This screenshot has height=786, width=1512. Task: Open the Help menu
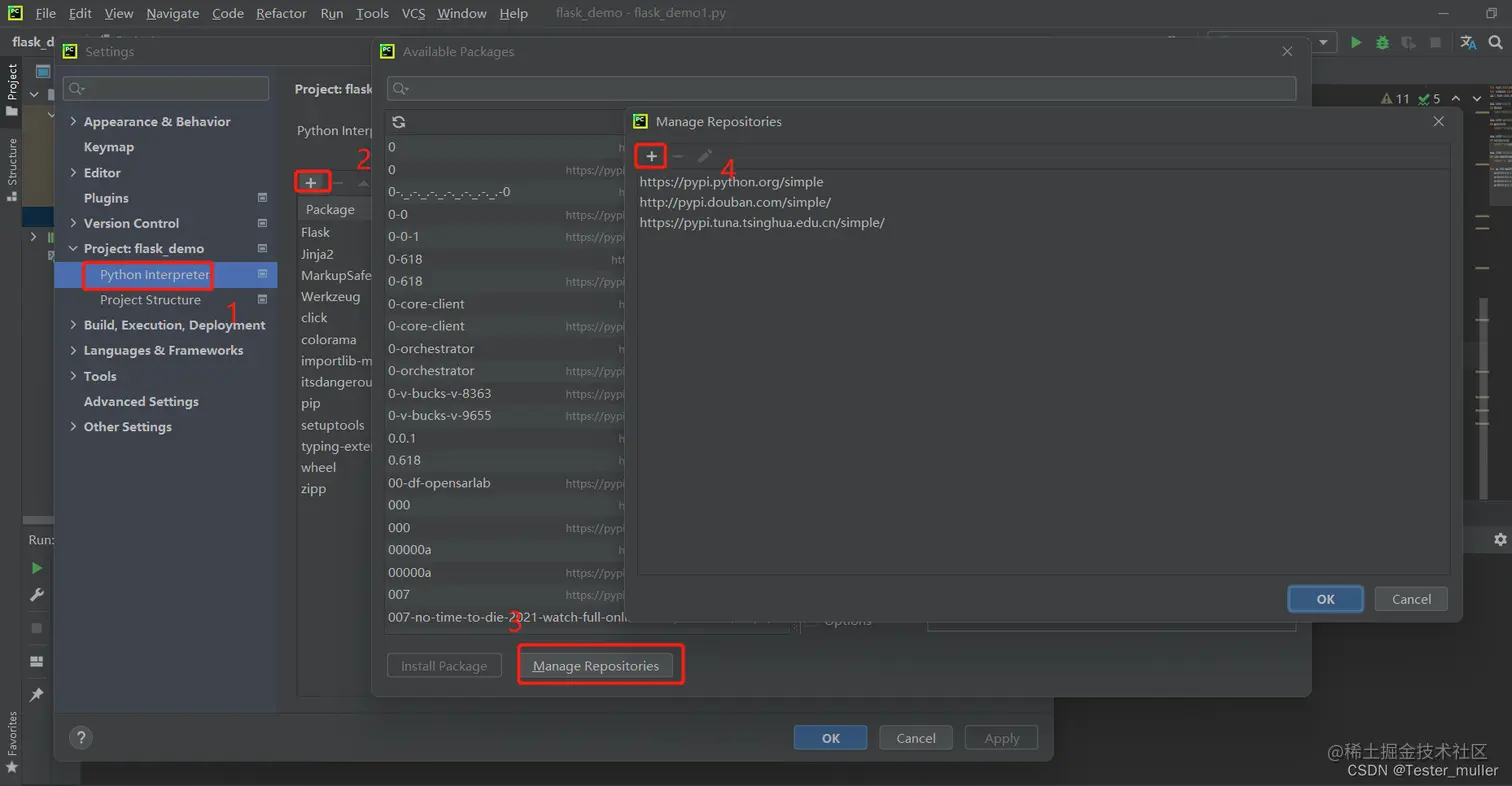pos(513,13)
